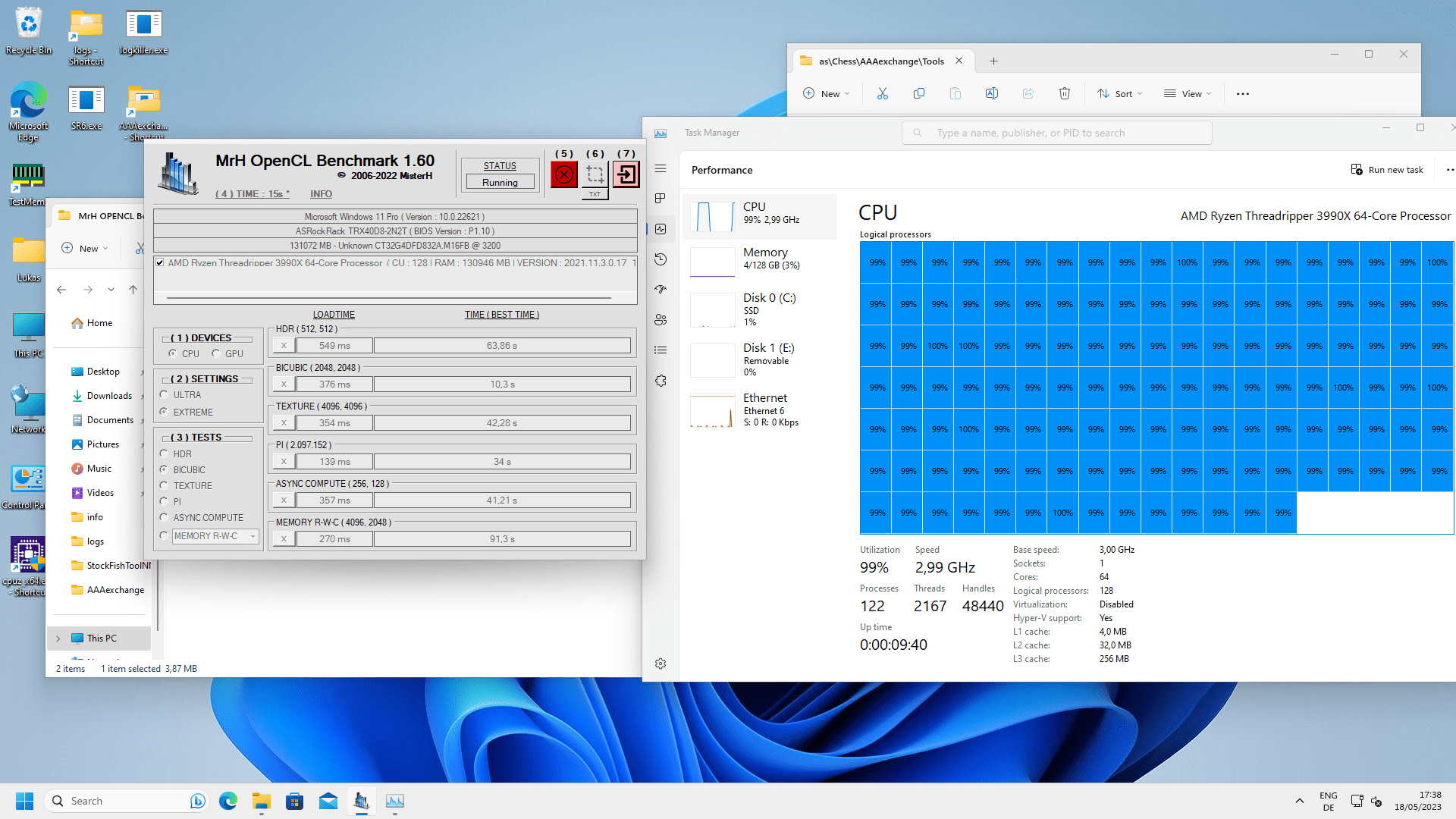Select the TEXTURE test radio button
The width and height of the screenshot is (1456, 819).
click(x=164, y=485)
